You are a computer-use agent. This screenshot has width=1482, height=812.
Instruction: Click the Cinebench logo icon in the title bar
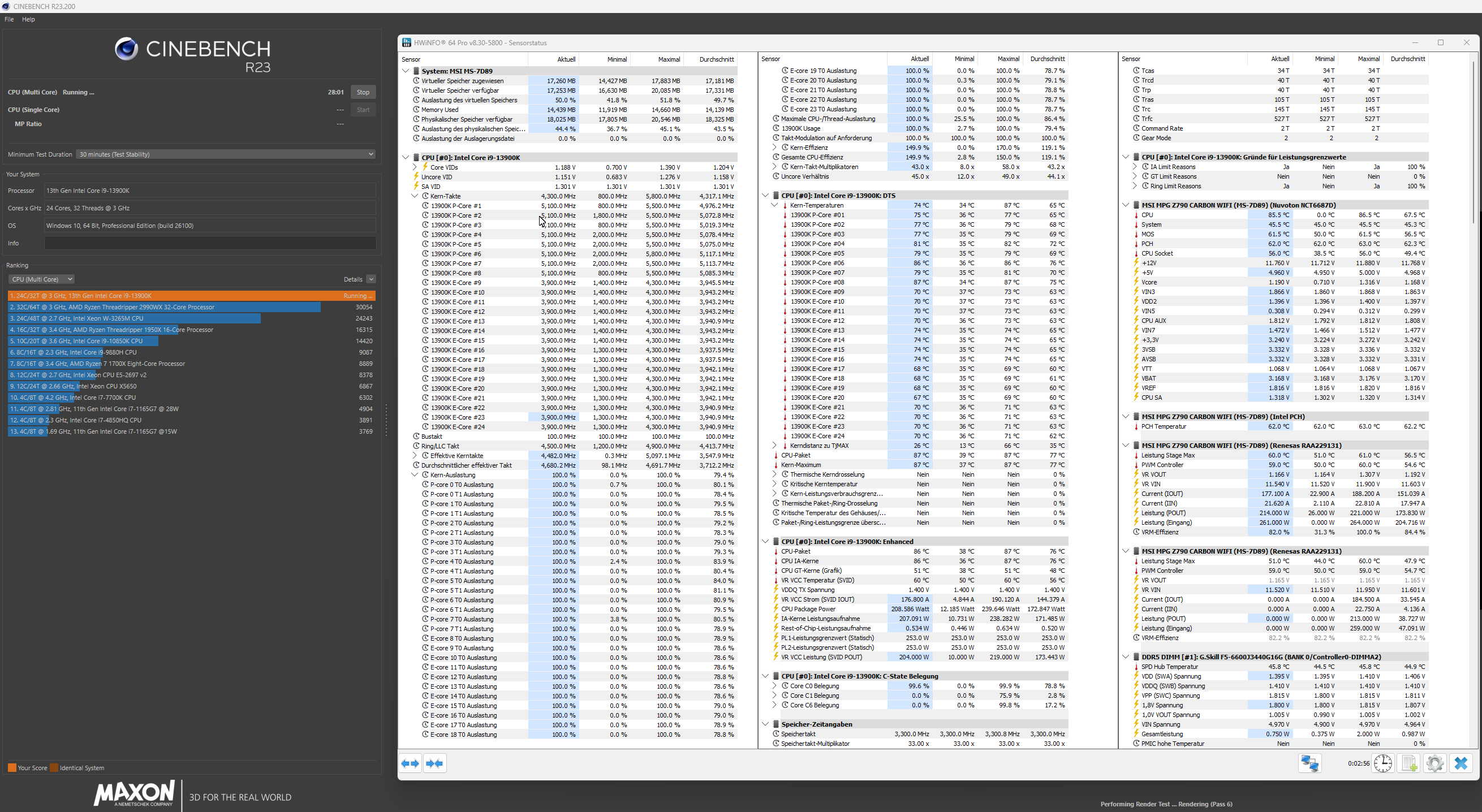pos(5,6)
